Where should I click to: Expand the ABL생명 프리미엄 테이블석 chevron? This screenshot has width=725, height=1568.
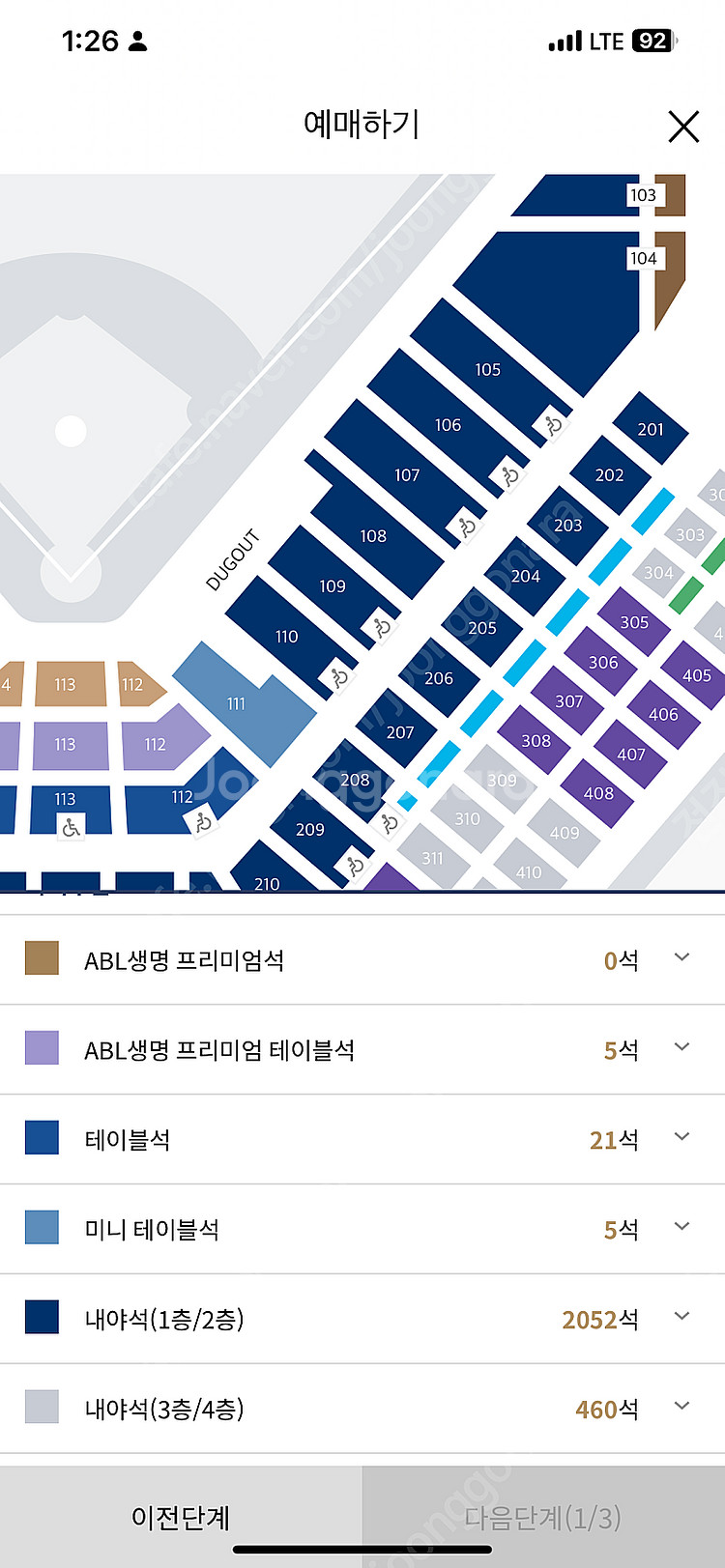(x=681, y=1047)
